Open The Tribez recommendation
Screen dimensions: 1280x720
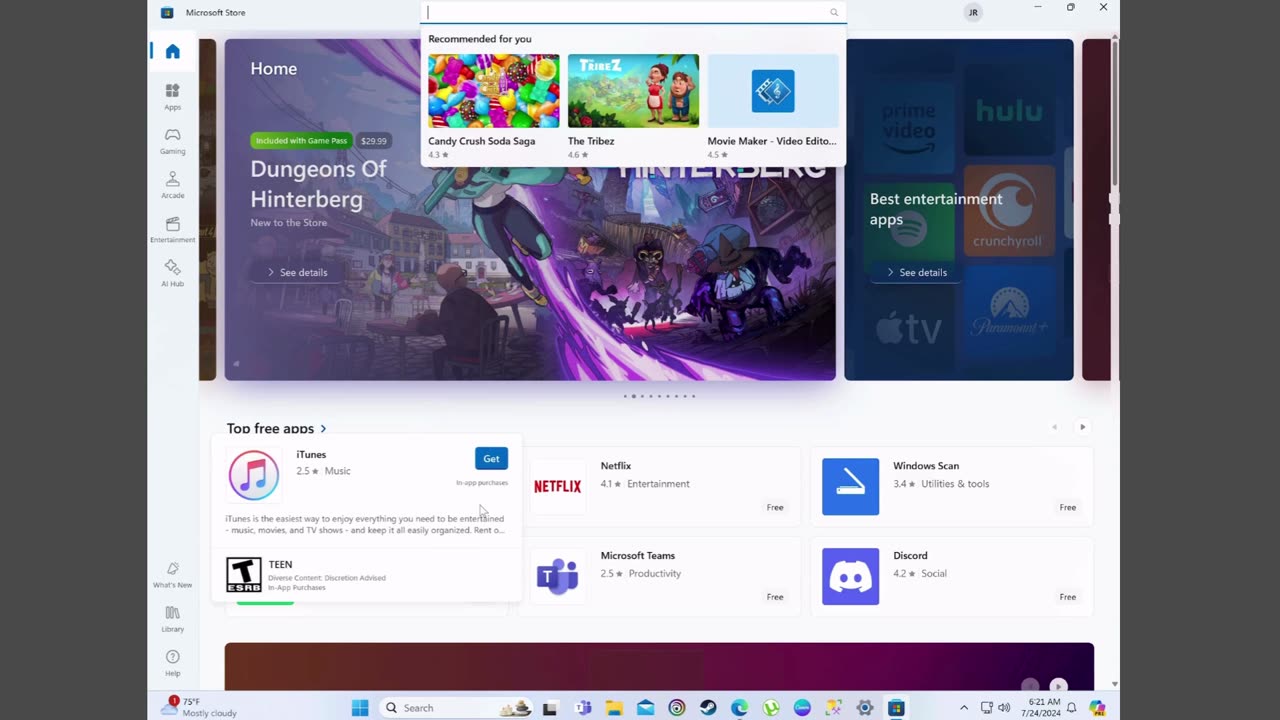pos(633,106)
